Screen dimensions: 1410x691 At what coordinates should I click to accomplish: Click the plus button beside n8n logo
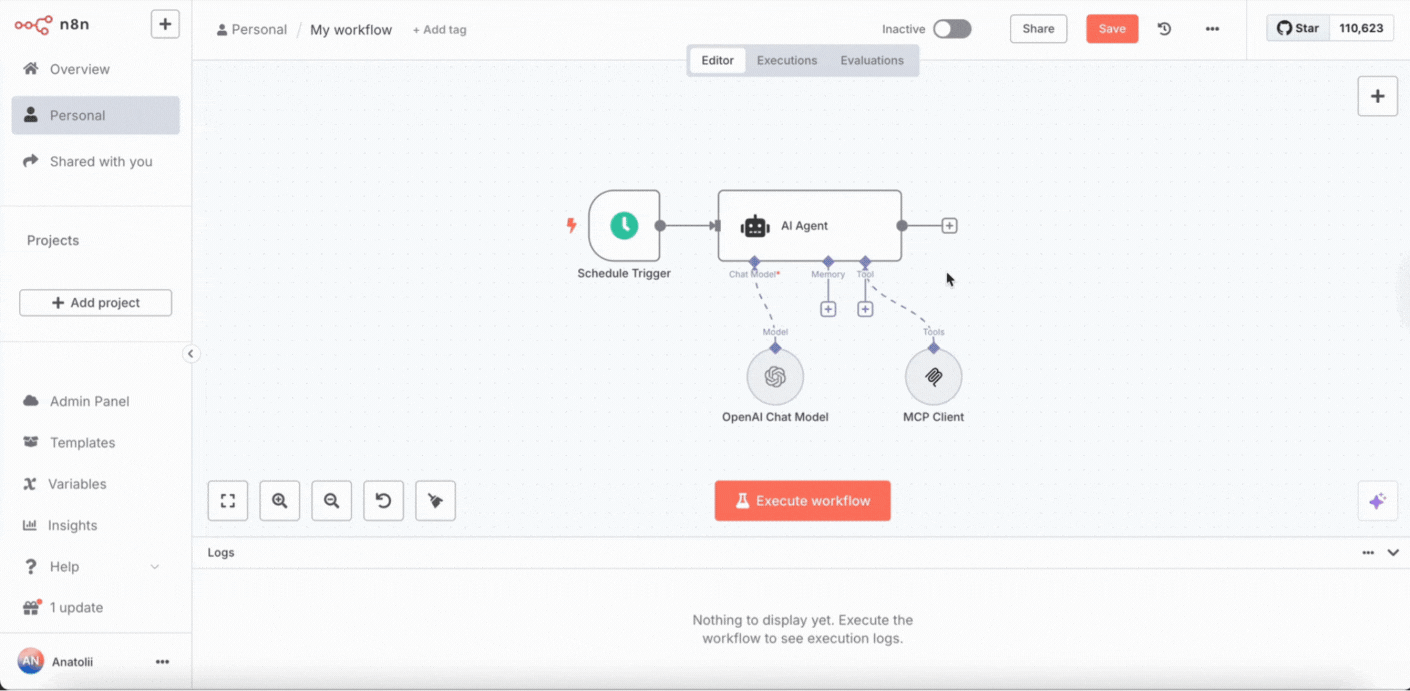(x=165, y=24)
